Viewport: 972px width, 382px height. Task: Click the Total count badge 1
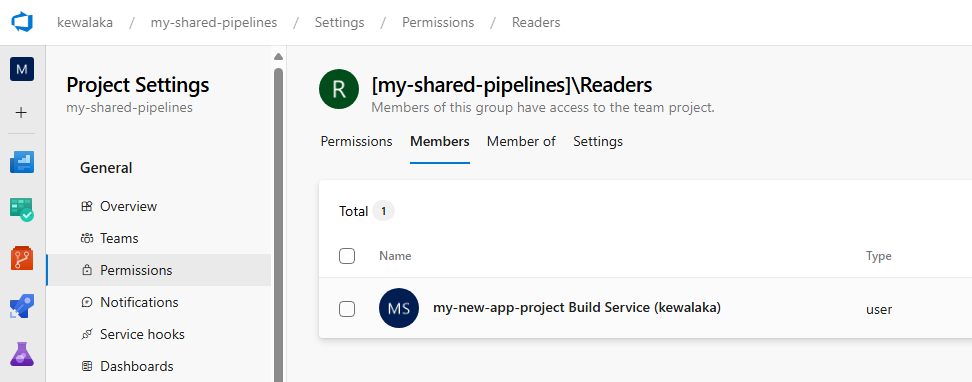point(383,211)
